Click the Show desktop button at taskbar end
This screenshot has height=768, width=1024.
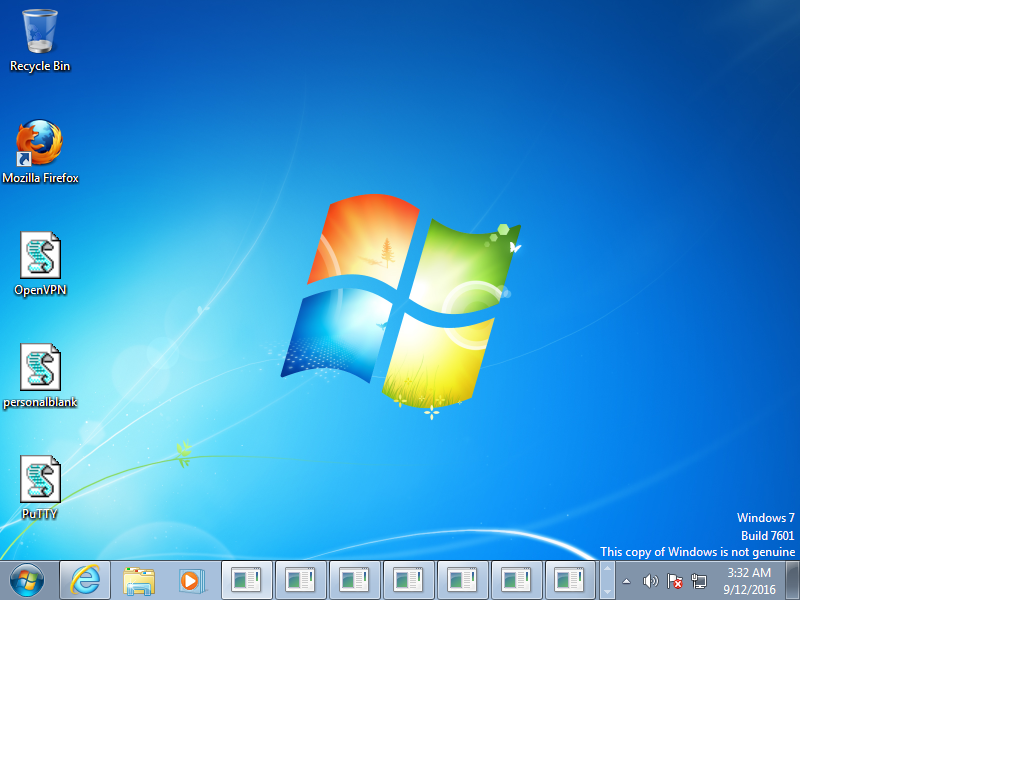pyautogui.click(x=793, y=580)
